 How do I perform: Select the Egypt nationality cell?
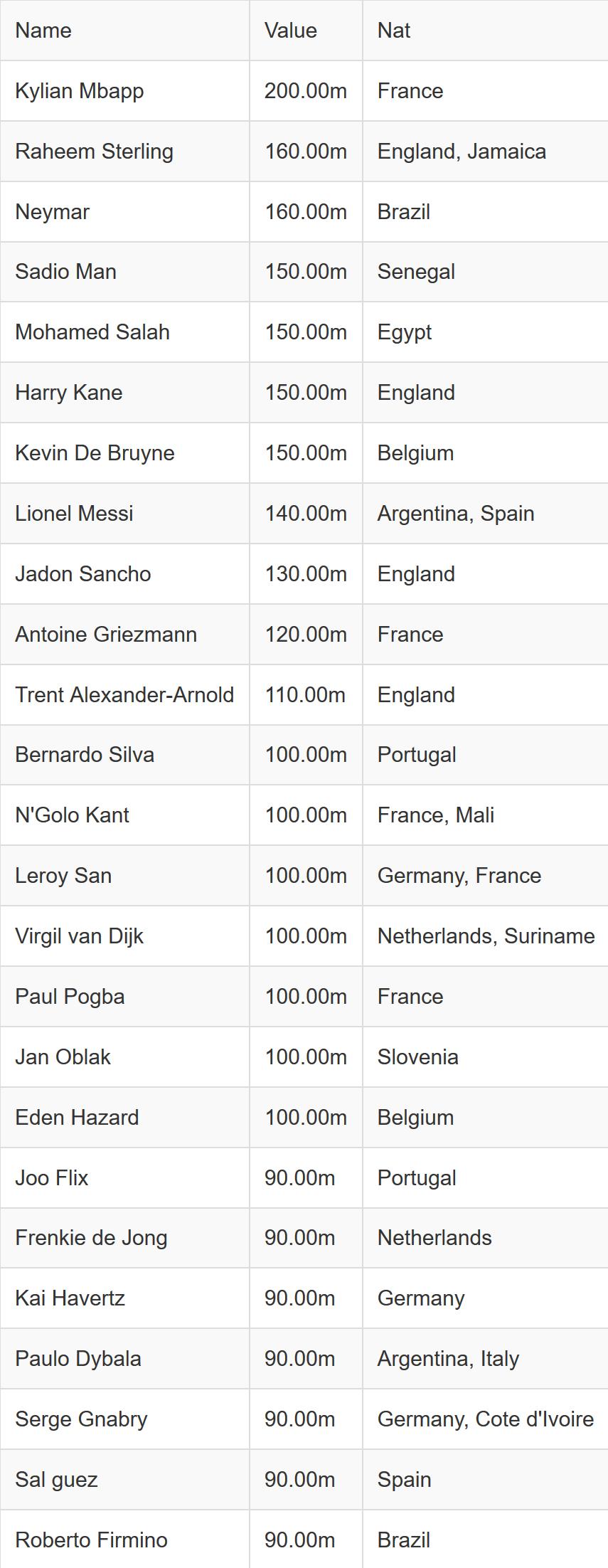[x=405, y=332]
